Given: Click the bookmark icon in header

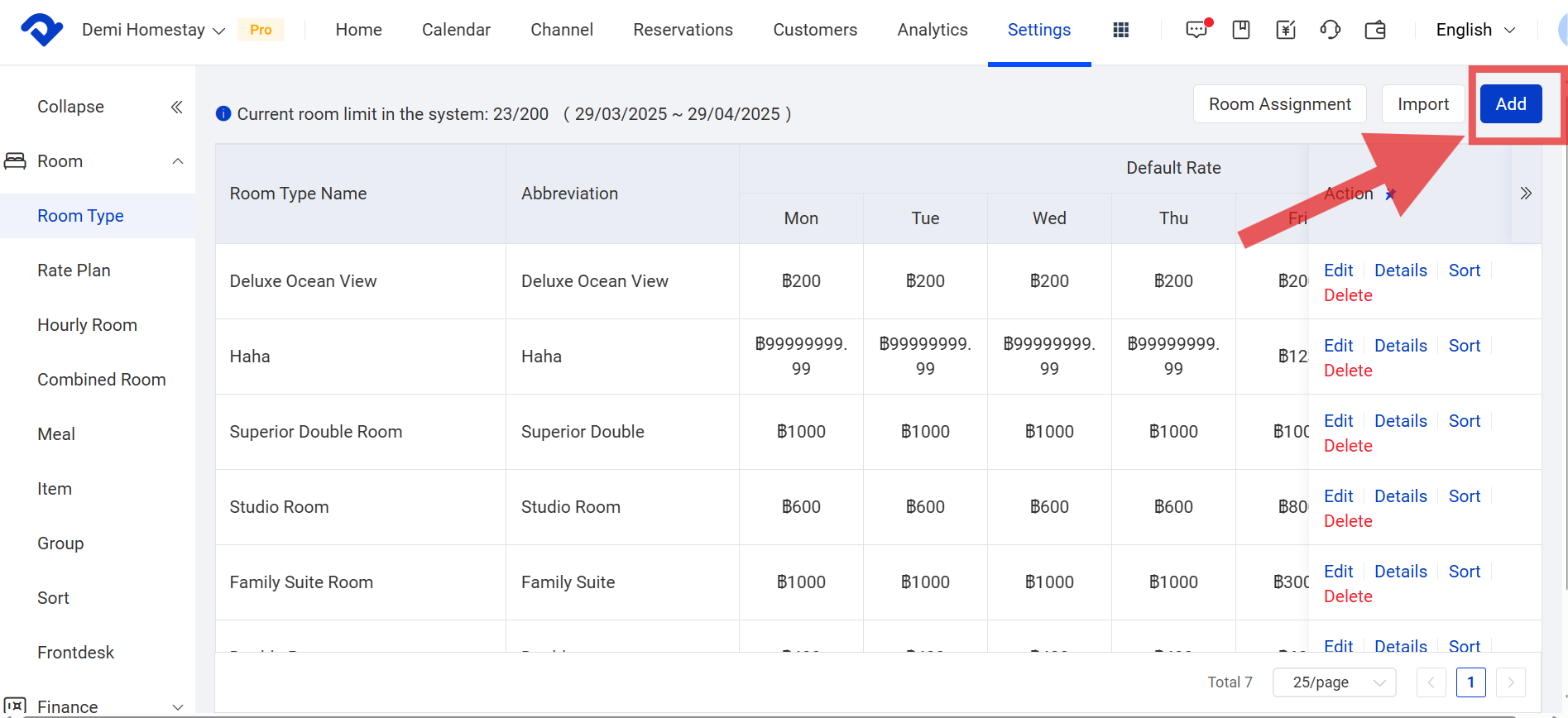Looking at the screenshot, I should point(1241,31).
